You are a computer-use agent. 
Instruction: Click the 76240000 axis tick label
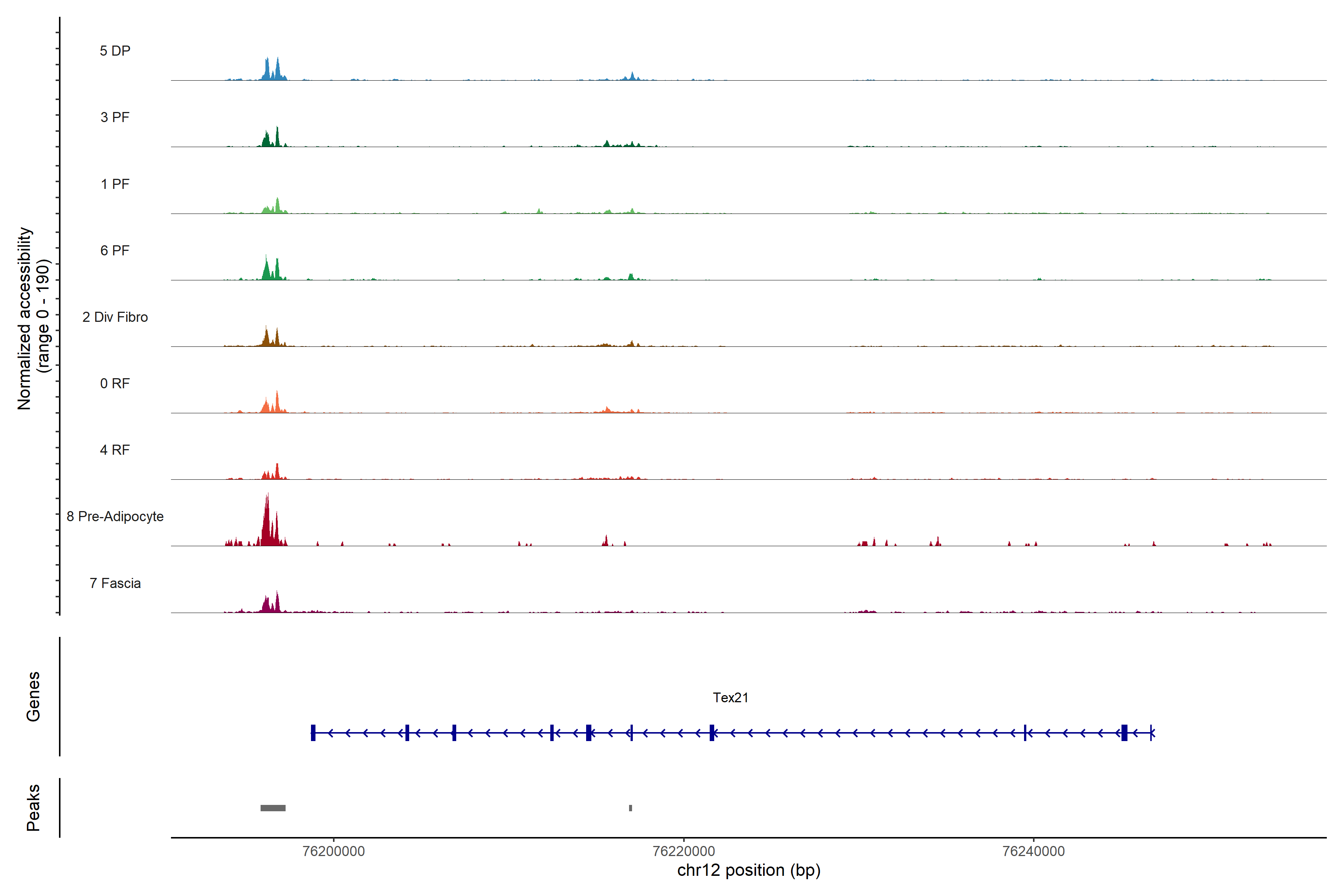click(x=1033, y=851)
